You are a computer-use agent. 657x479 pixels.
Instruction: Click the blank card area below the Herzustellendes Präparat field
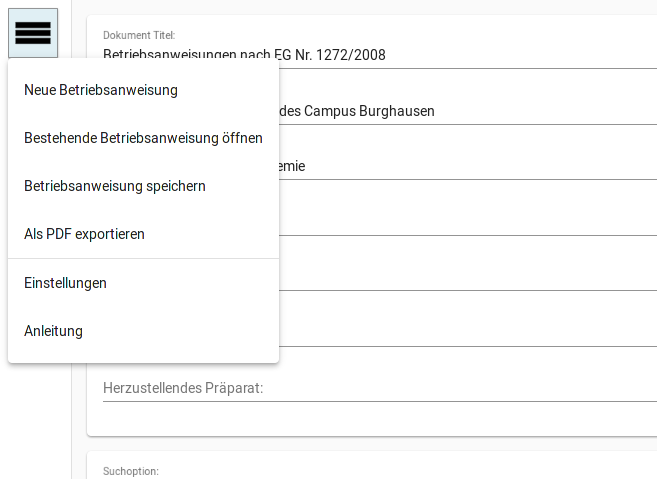coord(371,419)
